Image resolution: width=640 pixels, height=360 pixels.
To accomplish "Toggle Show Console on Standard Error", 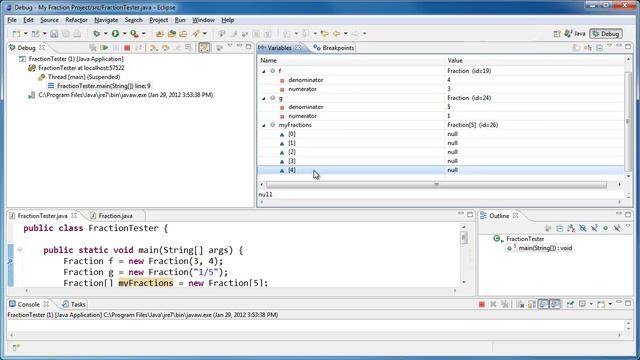I will pyautogui.click(x=555, y=304).
